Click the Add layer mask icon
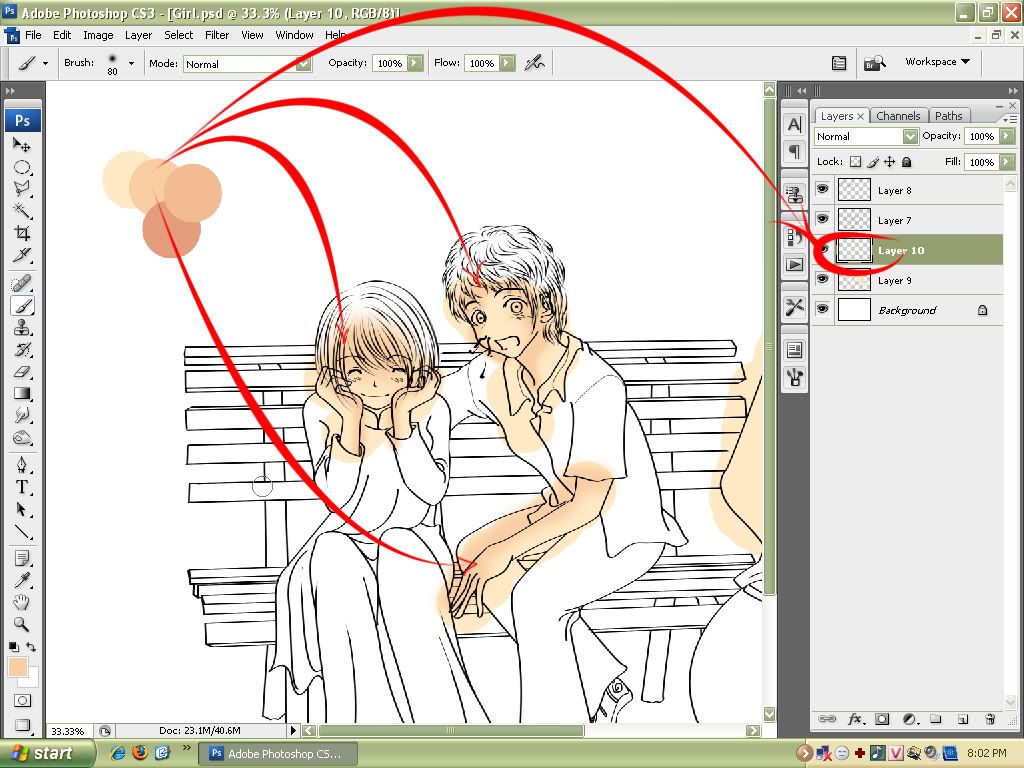This screenshot has height=768, width=1024. point(882,718)
